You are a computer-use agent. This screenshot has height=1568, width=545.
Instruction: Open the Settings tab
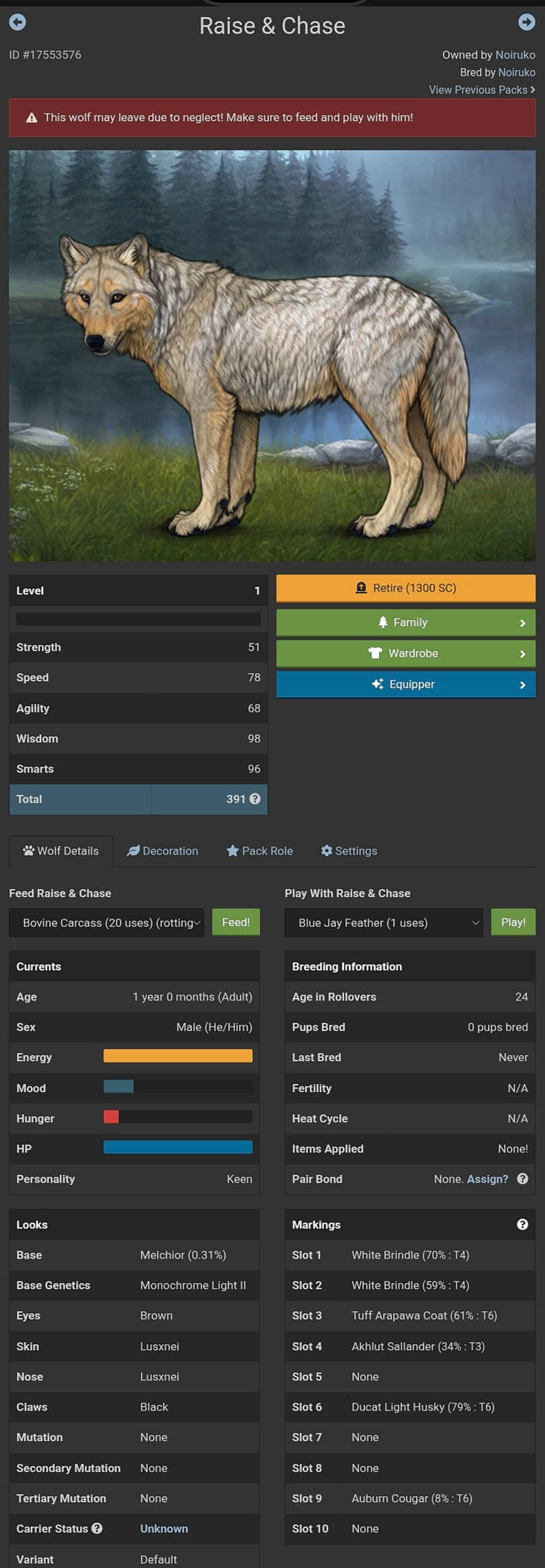point(349,851)
